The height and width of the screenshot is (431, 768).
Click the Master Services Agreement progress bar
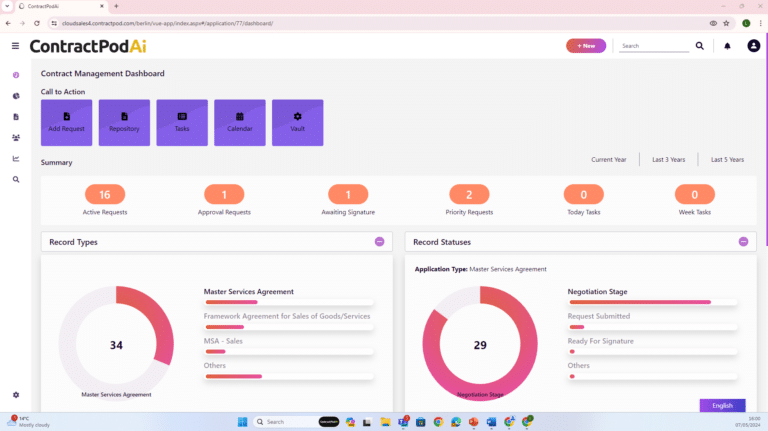tap(289, 302)
